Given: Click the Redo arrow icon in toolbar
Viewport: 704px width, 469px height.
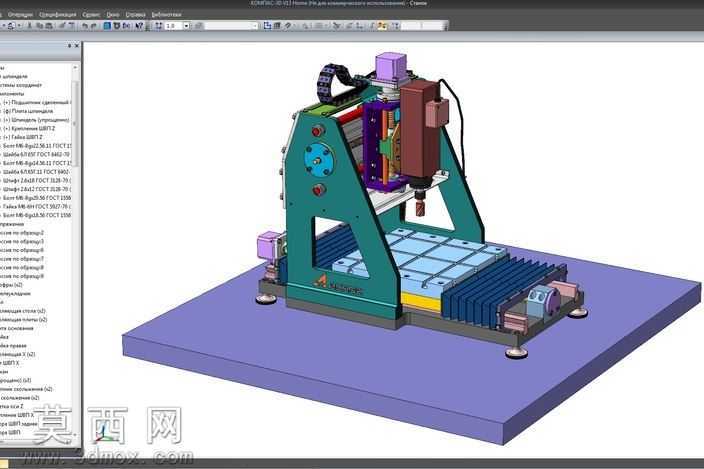Looking at the screenshot, I should coord(93,26).
